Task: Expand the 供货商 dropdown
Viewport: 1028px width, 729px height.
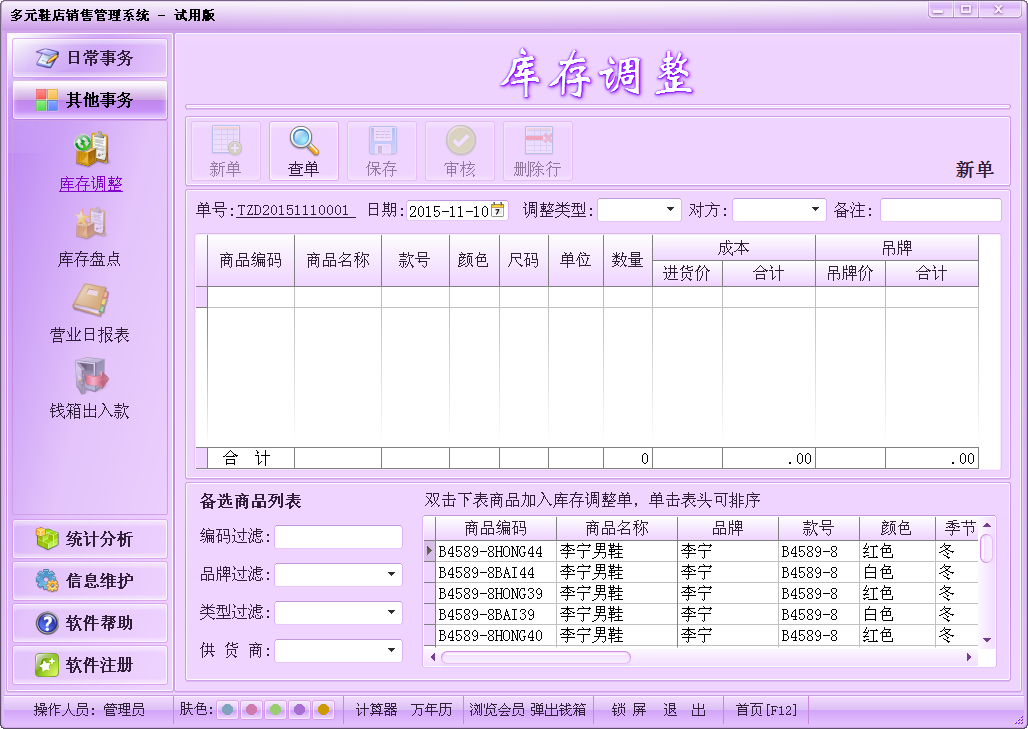Action: (x=391, y=650)
